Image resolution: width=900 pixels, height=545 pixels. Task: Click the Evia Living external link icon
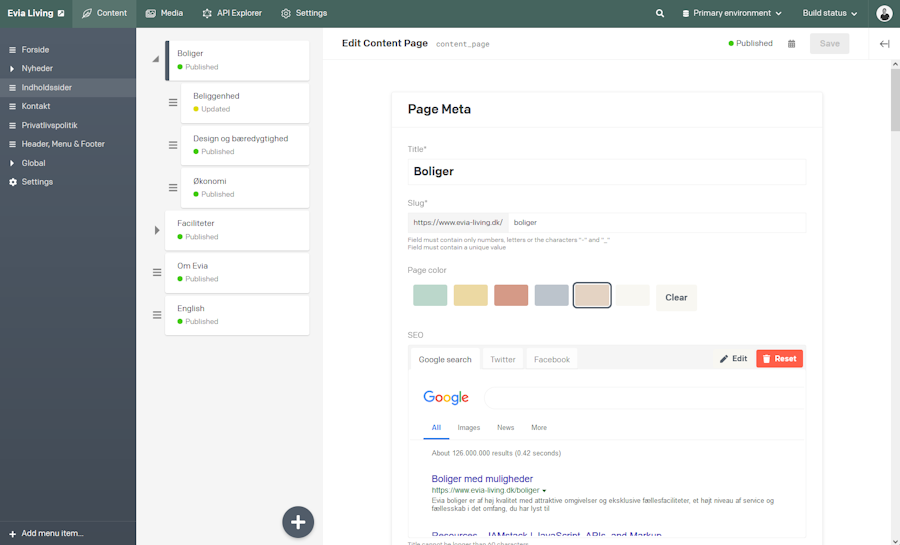coord(61,13)
